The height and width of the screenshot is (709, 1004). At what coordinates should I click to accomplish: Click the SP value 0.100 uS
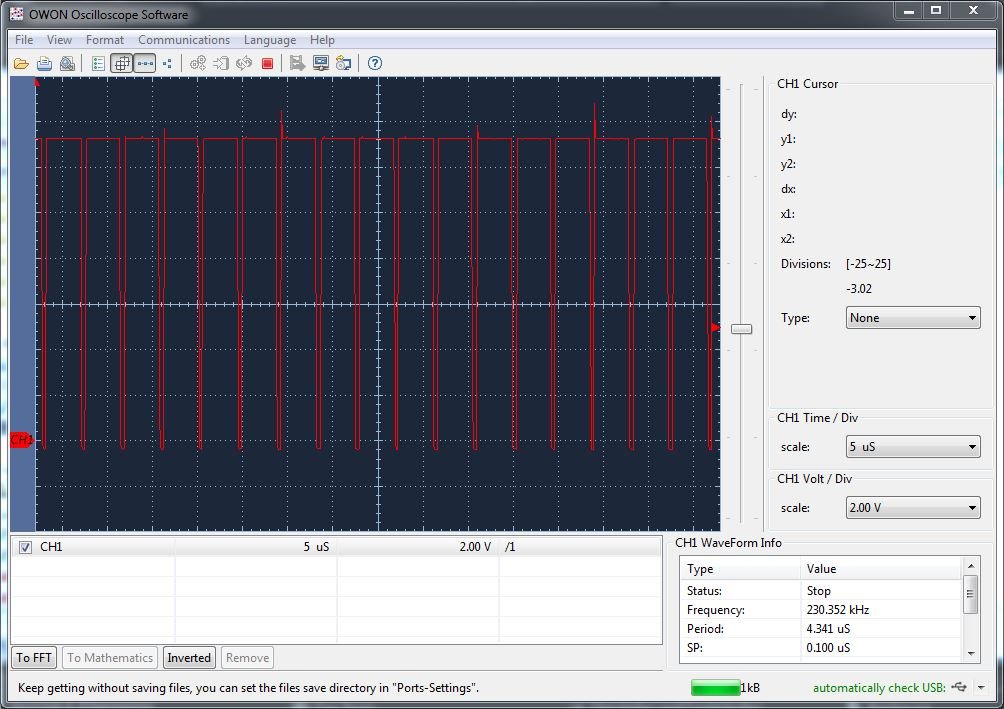pyautogui.click(x=828, y=648)
